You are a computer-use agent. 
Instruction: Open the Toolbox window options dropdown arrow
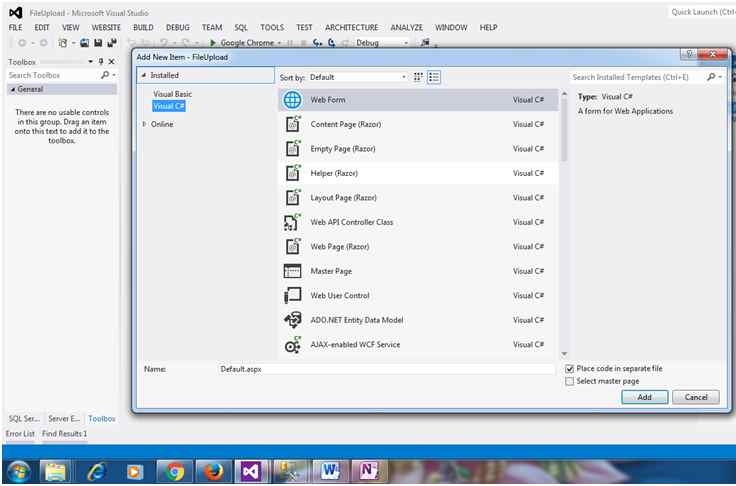(x=90, y=62)
